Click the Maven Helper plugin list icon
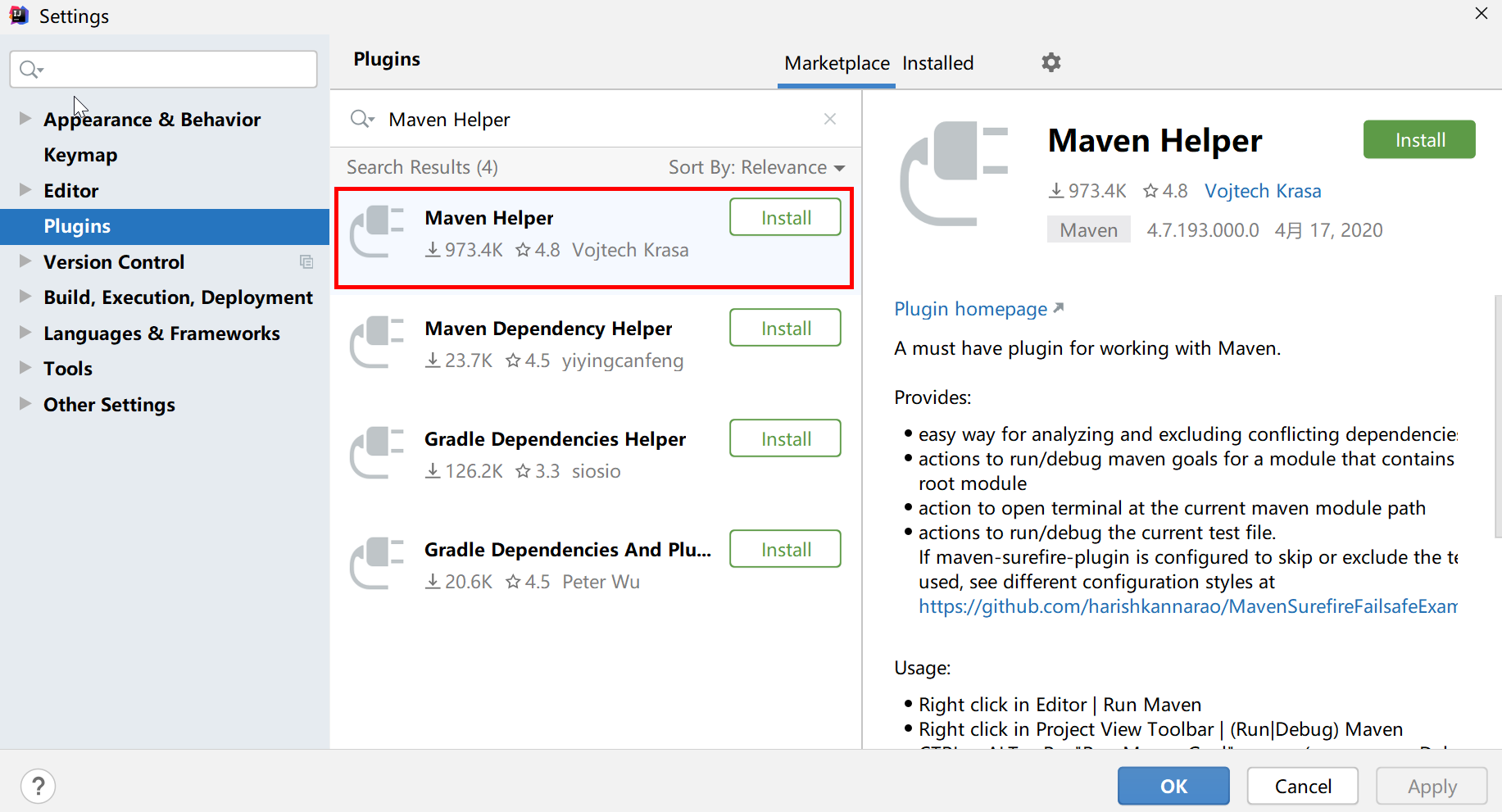Screen dimensions: 1502x812 click(x=377, y=232)
